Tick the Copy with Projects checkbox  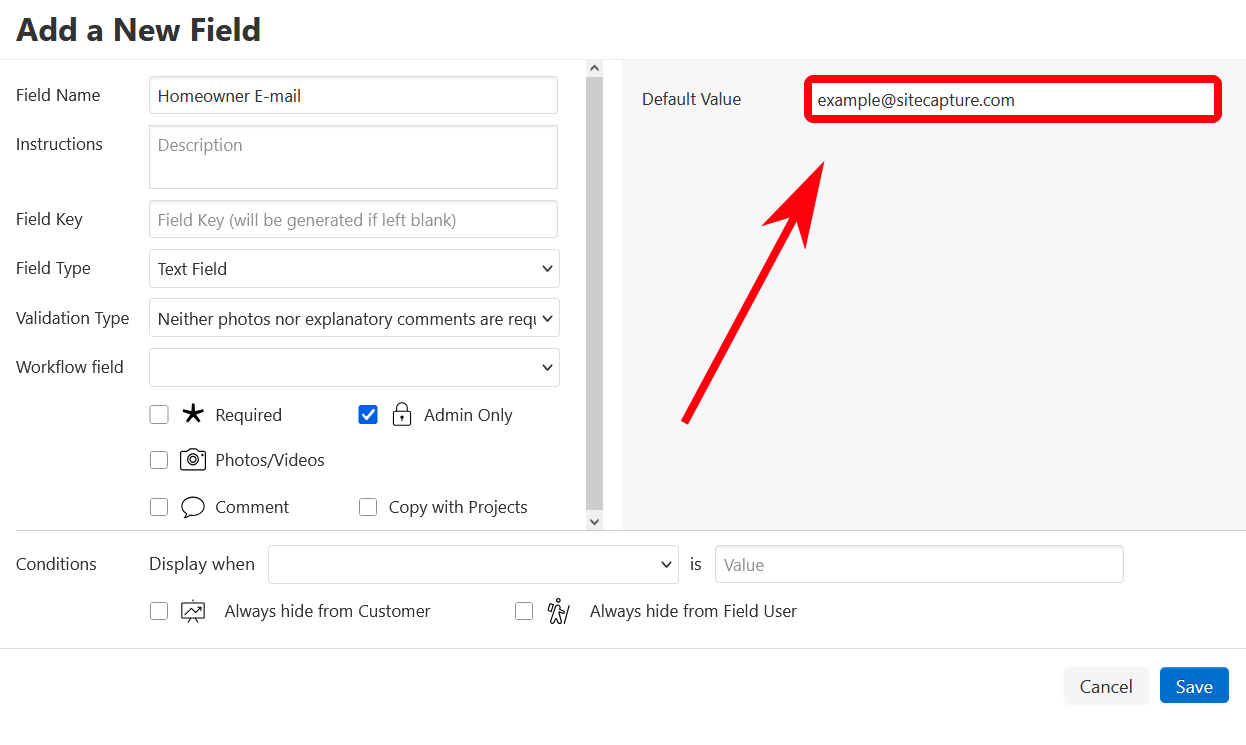pos(368,507)
